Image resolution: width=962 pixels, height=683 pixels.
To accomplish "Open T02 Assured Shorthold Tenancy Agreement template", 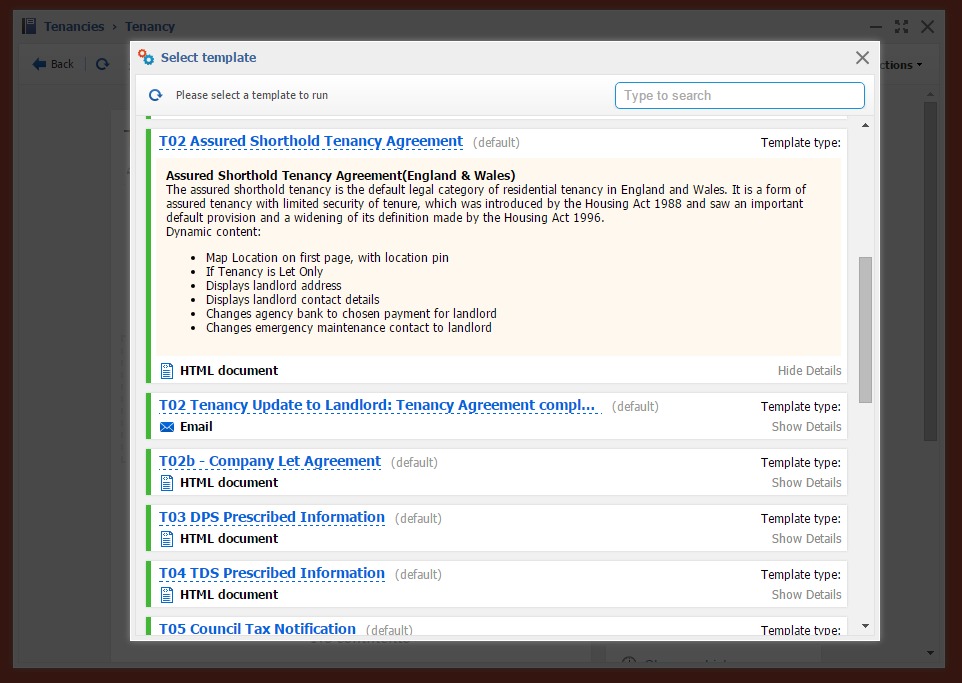I will 311,142.
